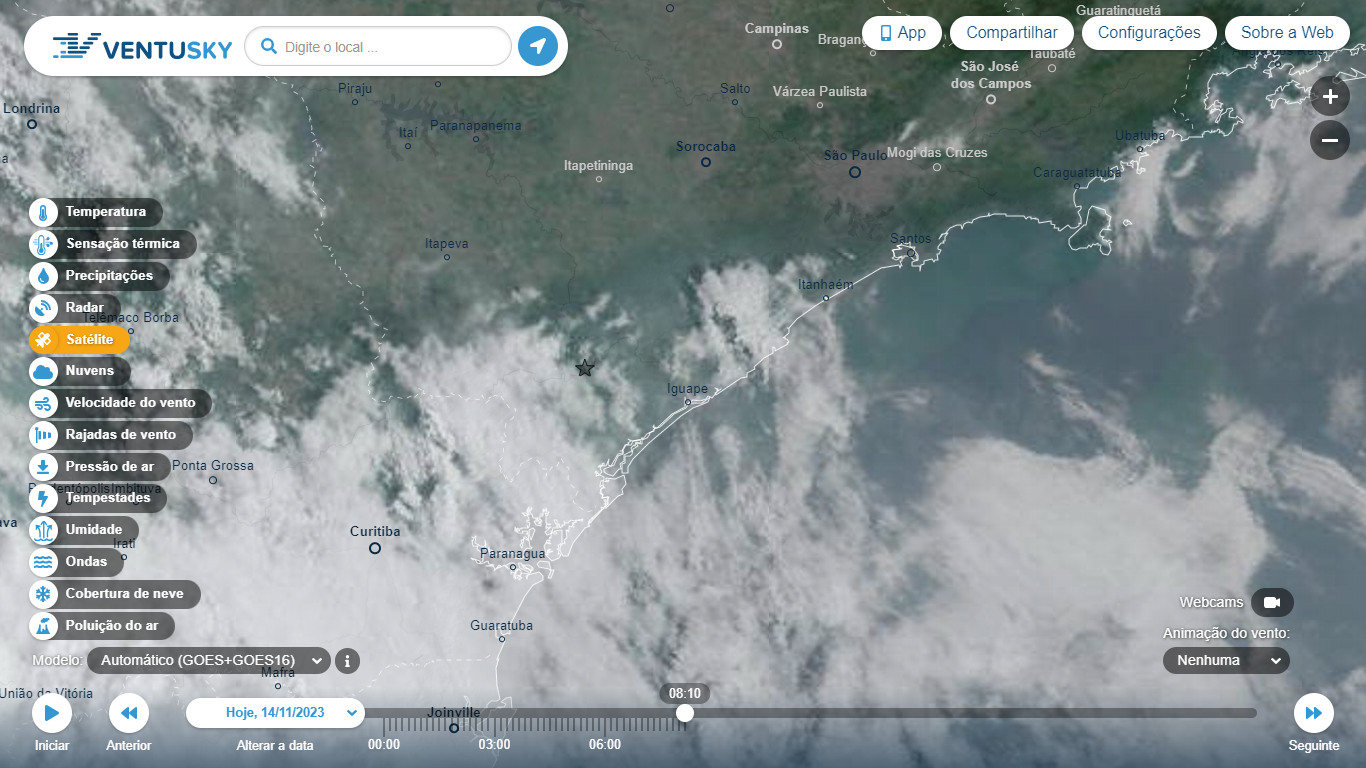
Task: Click the Nuvens cloud icon
Action: coord(44,371)
